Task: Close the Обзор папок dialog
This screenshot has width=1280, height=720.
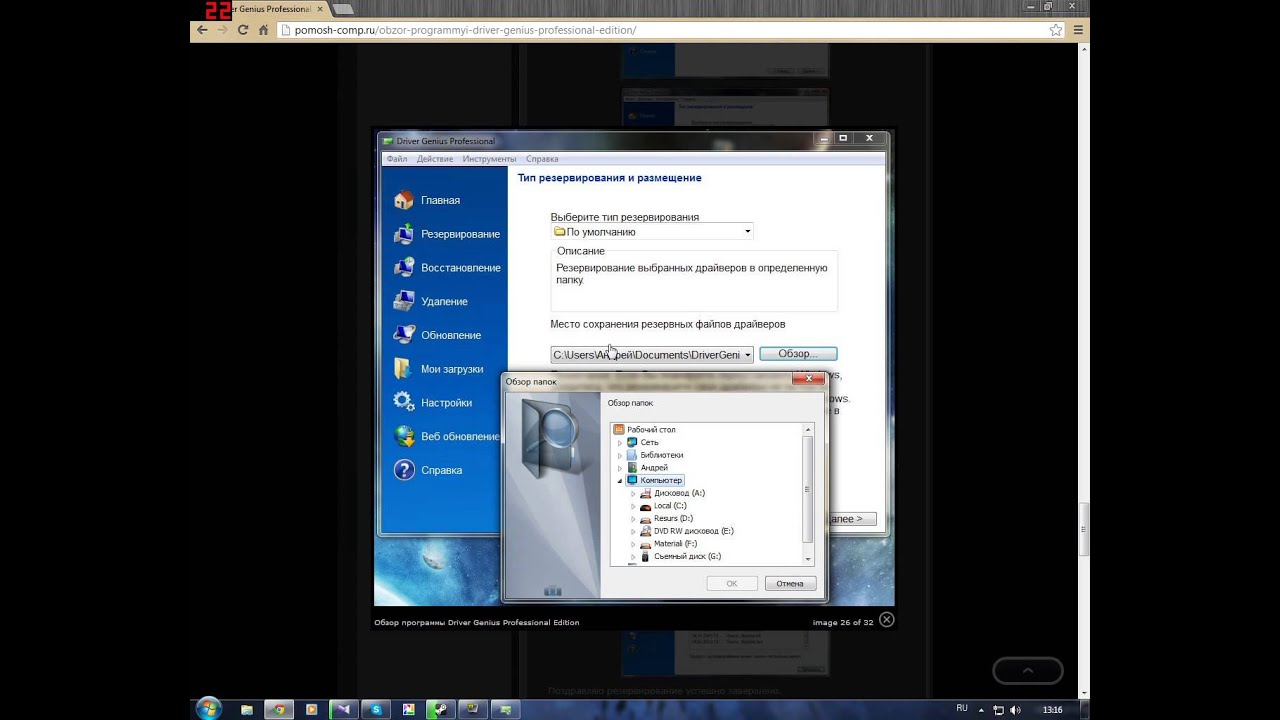Action: click(808, 378)
